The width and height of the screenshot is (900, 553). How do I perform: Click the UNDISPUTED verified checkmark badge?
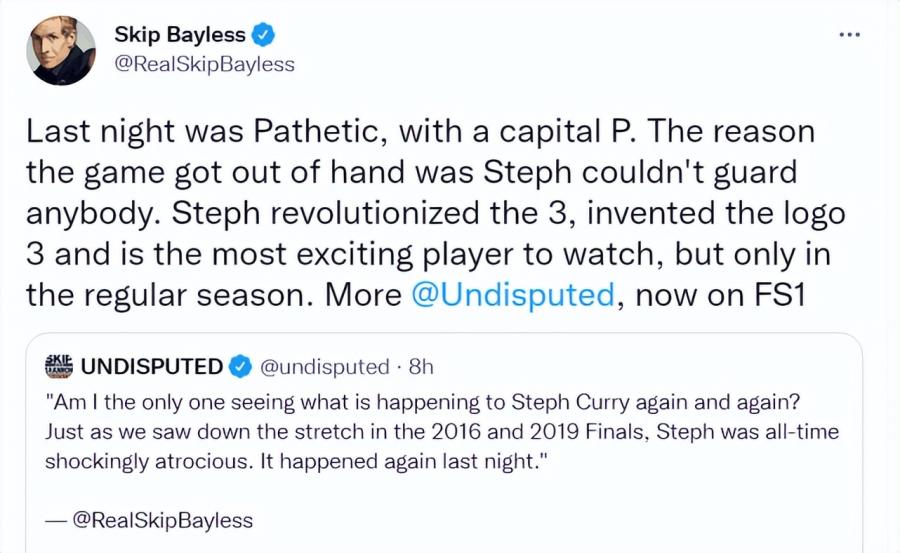click(x=240, y=366)
